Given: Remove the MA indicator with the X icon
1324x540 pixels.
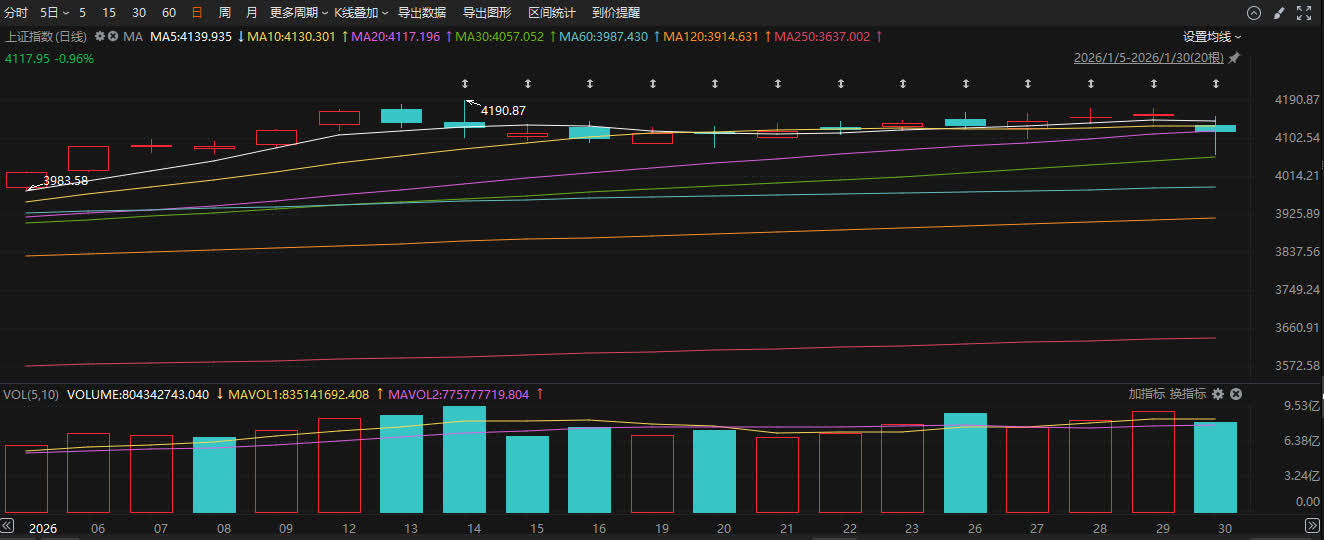Looking at the screenshot, I should pos(113,36).
